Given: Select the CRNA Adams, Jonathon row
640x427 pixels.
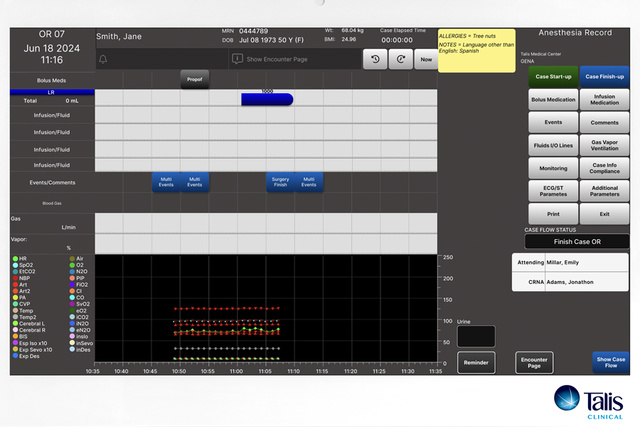Looking at the screenshot, I should coord(570,282).
